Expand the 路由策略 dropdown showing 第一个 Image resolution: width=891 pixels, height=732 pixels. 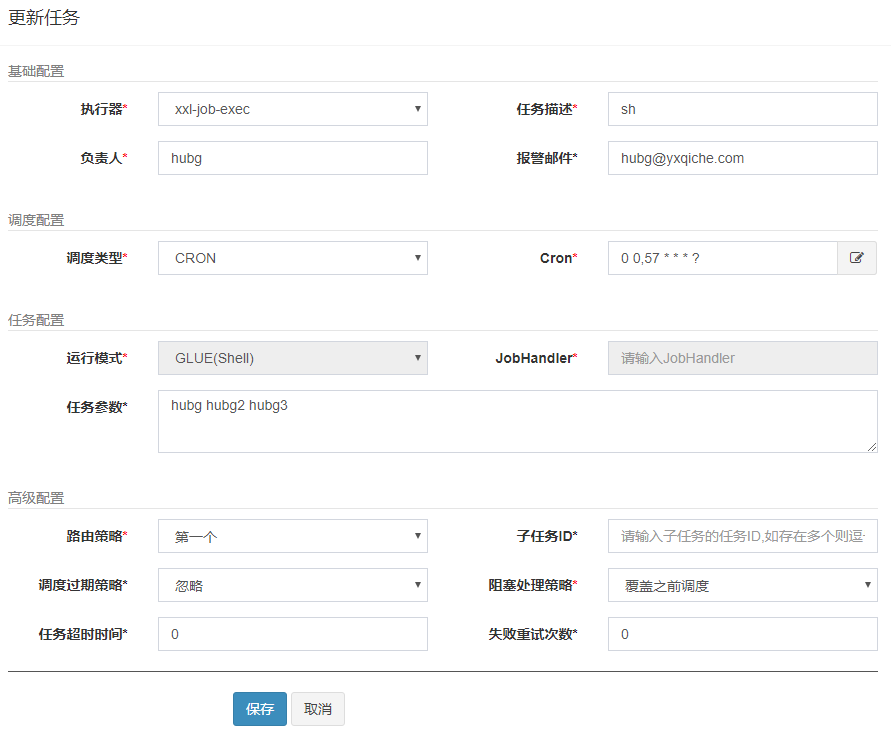coord(293,536)
